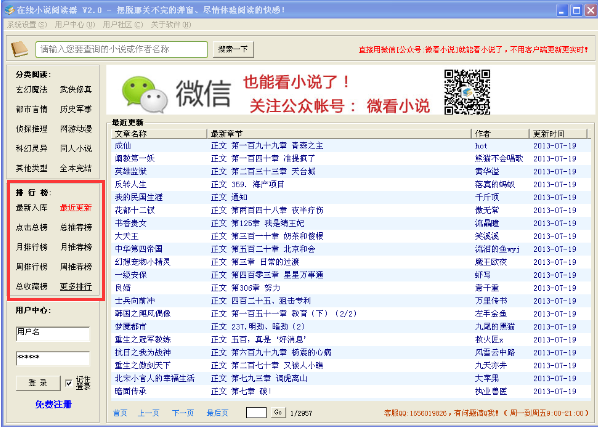Open the 最近更新 ranking link
Screen dimensions: 598x427
tap(76, 208)
